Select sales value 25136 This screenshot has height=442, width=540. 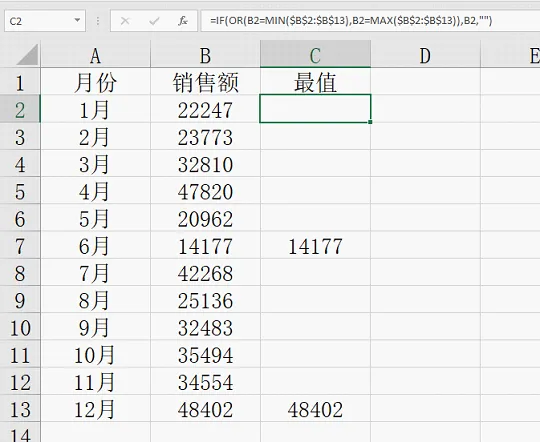click(205, 300)
